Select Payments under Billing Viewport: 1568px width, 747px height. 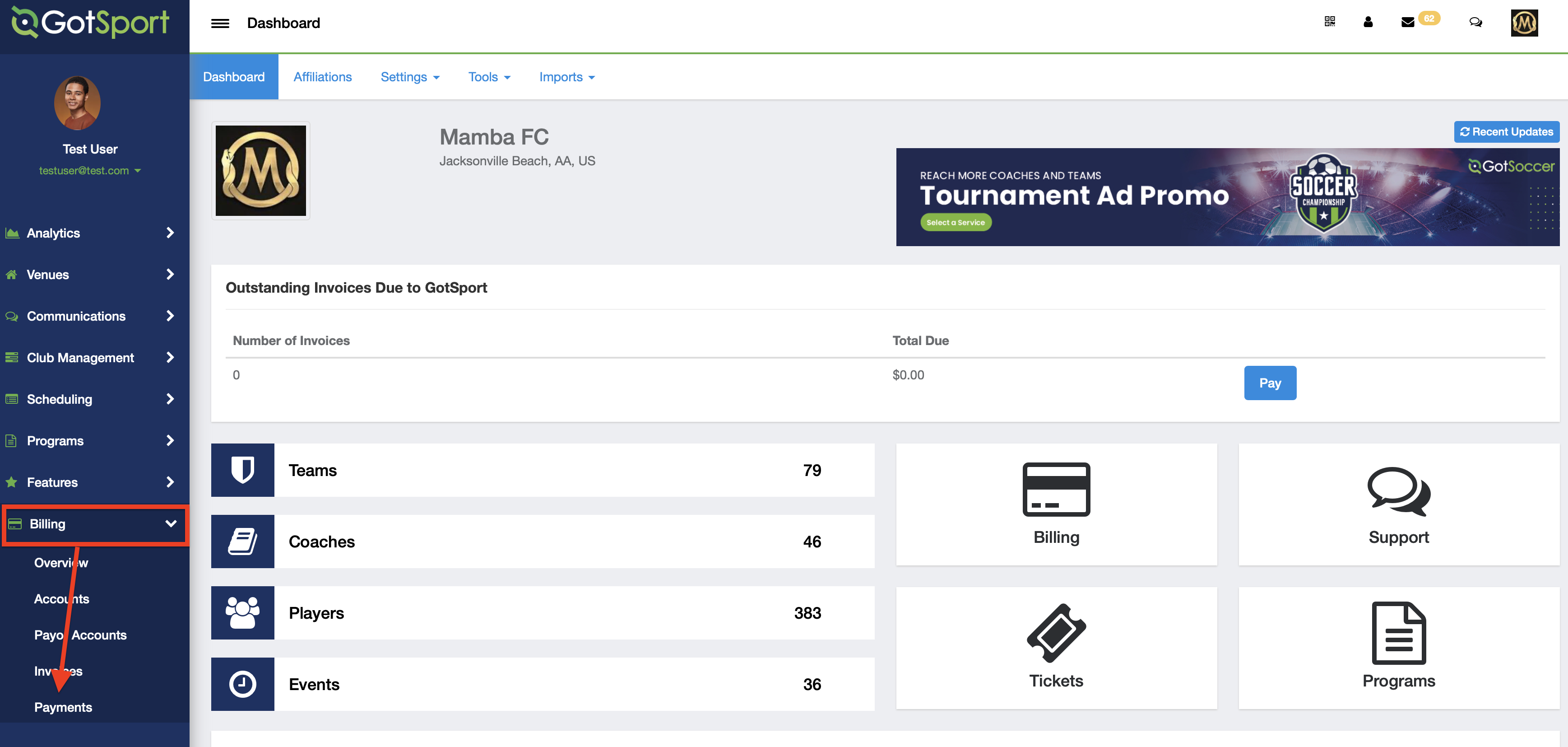click(x=63, y=707)
